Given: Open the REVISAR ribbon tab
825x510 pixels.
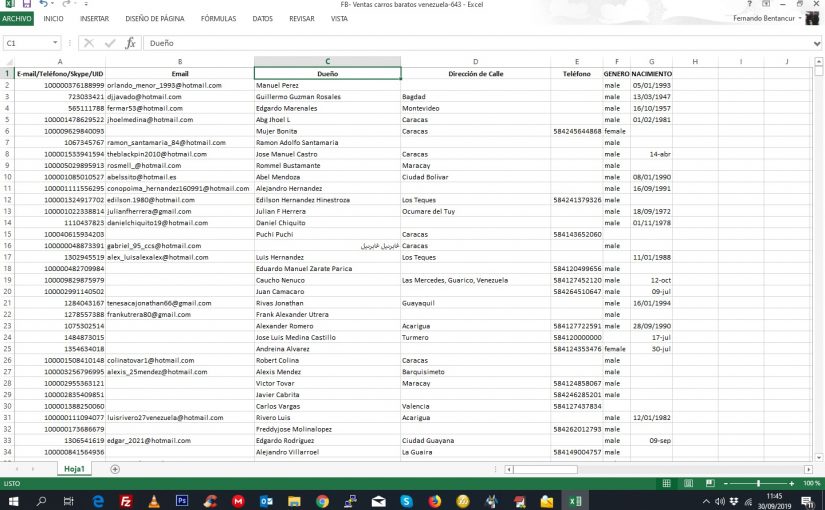Looking at the screenshot, I should pyautogui.click(x=302, y=18).
